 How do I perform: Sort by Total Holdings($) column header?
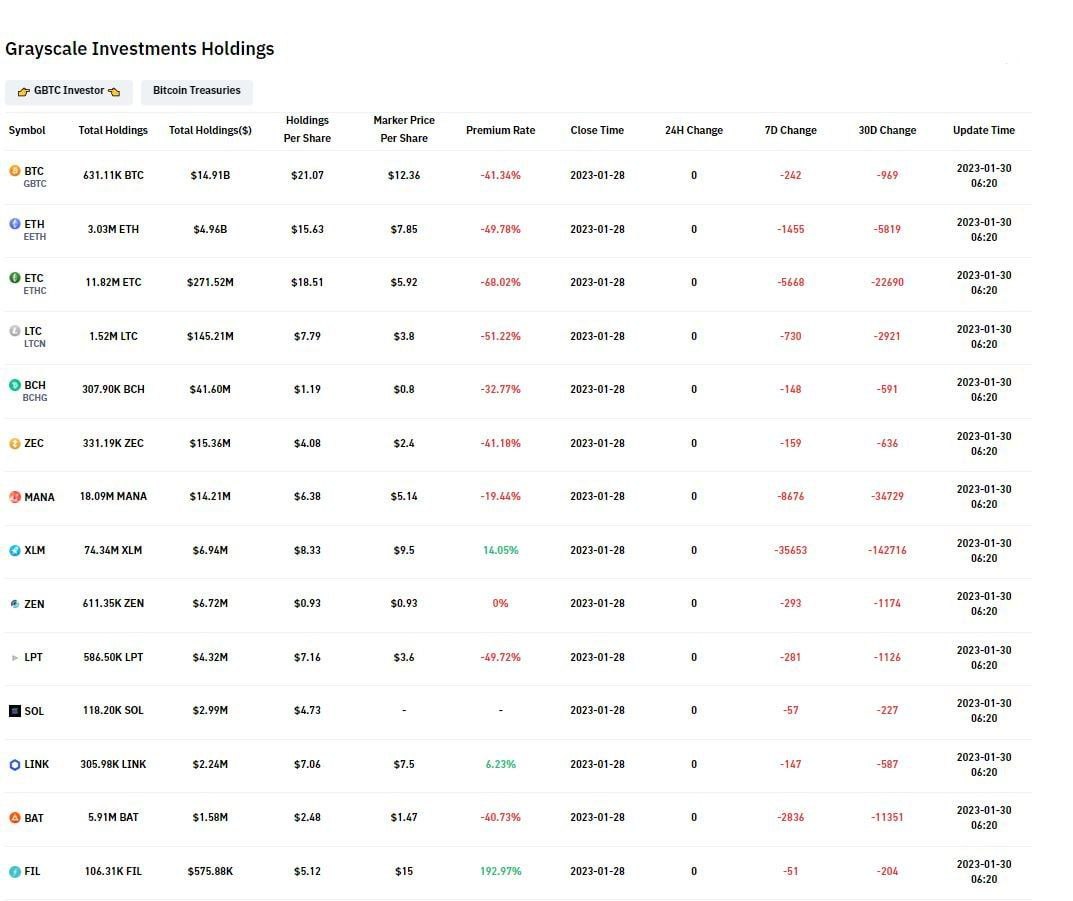point(210,130)
